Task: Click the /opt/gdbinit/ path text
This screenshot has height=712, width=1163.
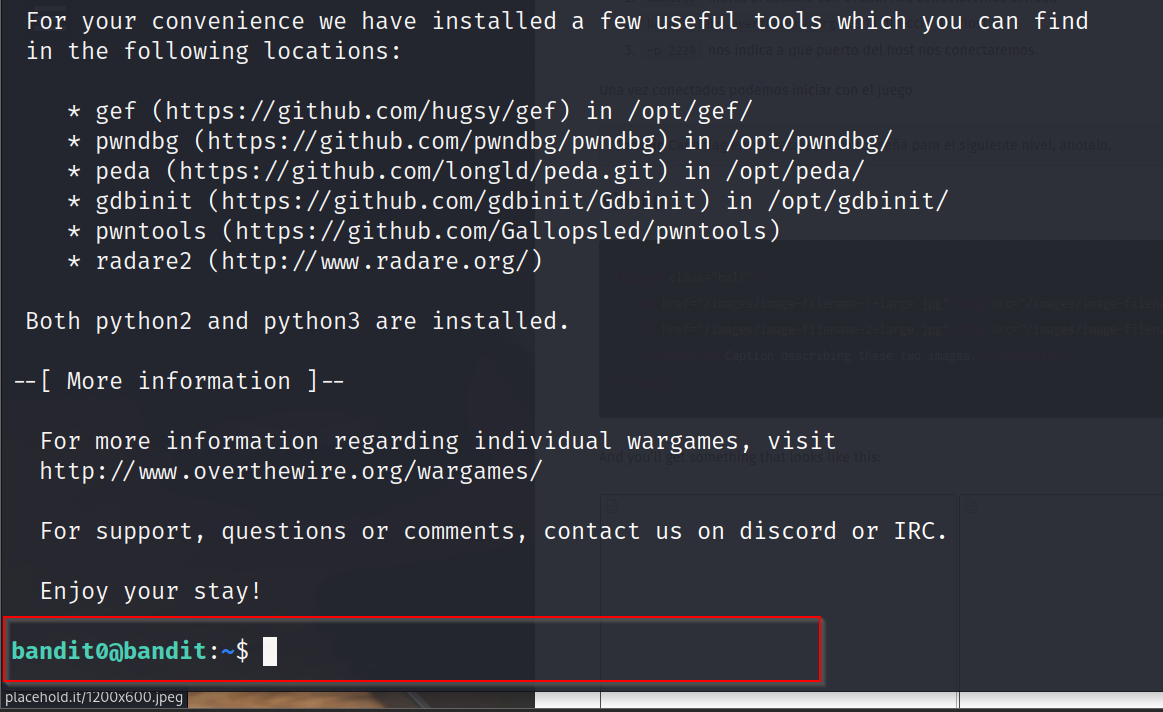Action: click(857, 201)
